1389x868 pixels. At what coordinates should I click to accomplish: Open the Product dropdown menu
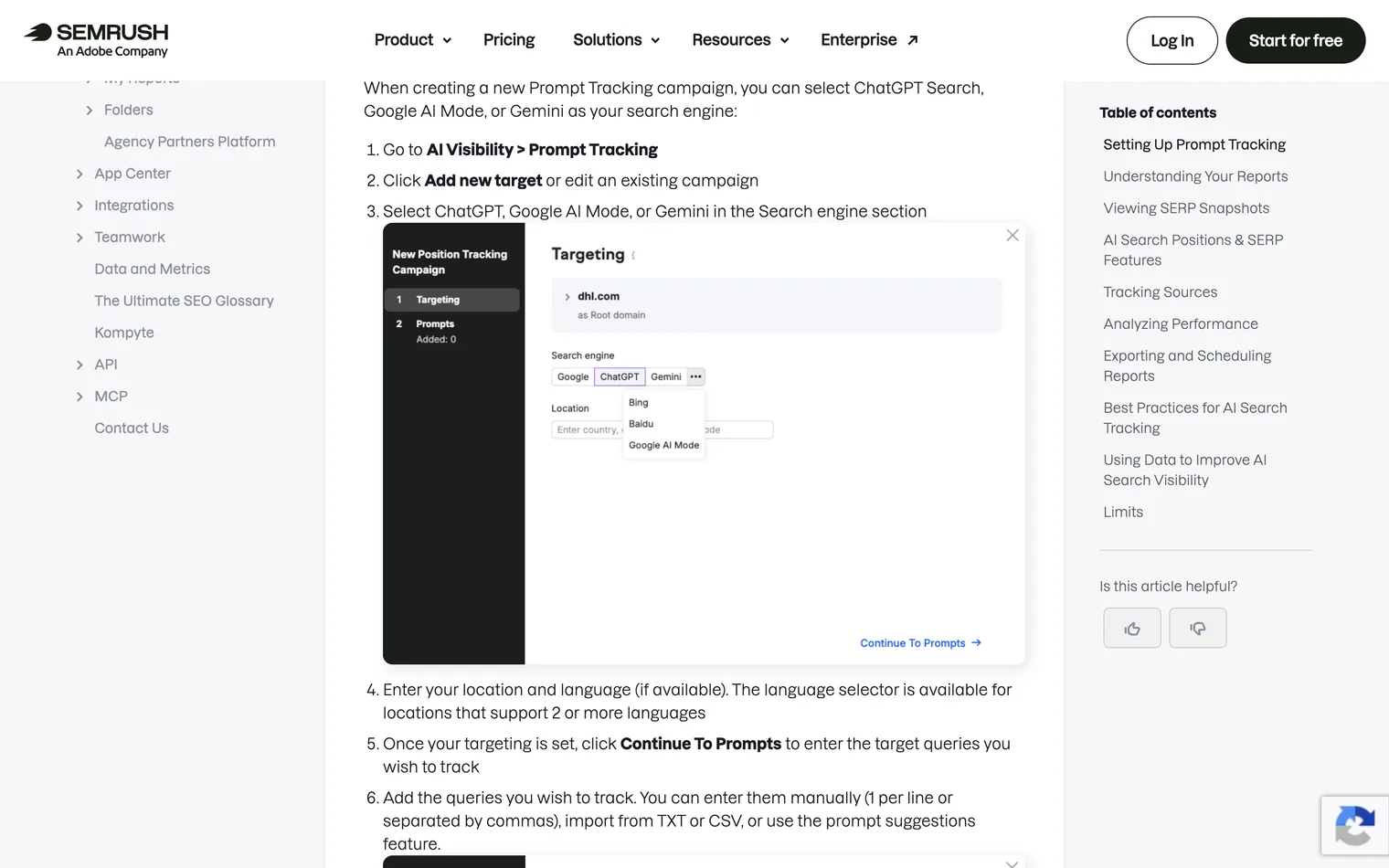coord(413,40)
